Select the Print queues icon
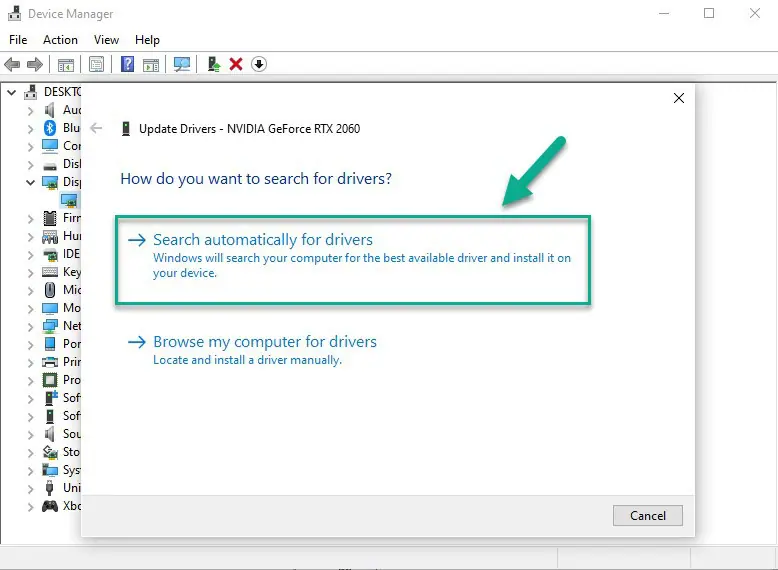This screenshot has width=778, height=570. [50, 362]
